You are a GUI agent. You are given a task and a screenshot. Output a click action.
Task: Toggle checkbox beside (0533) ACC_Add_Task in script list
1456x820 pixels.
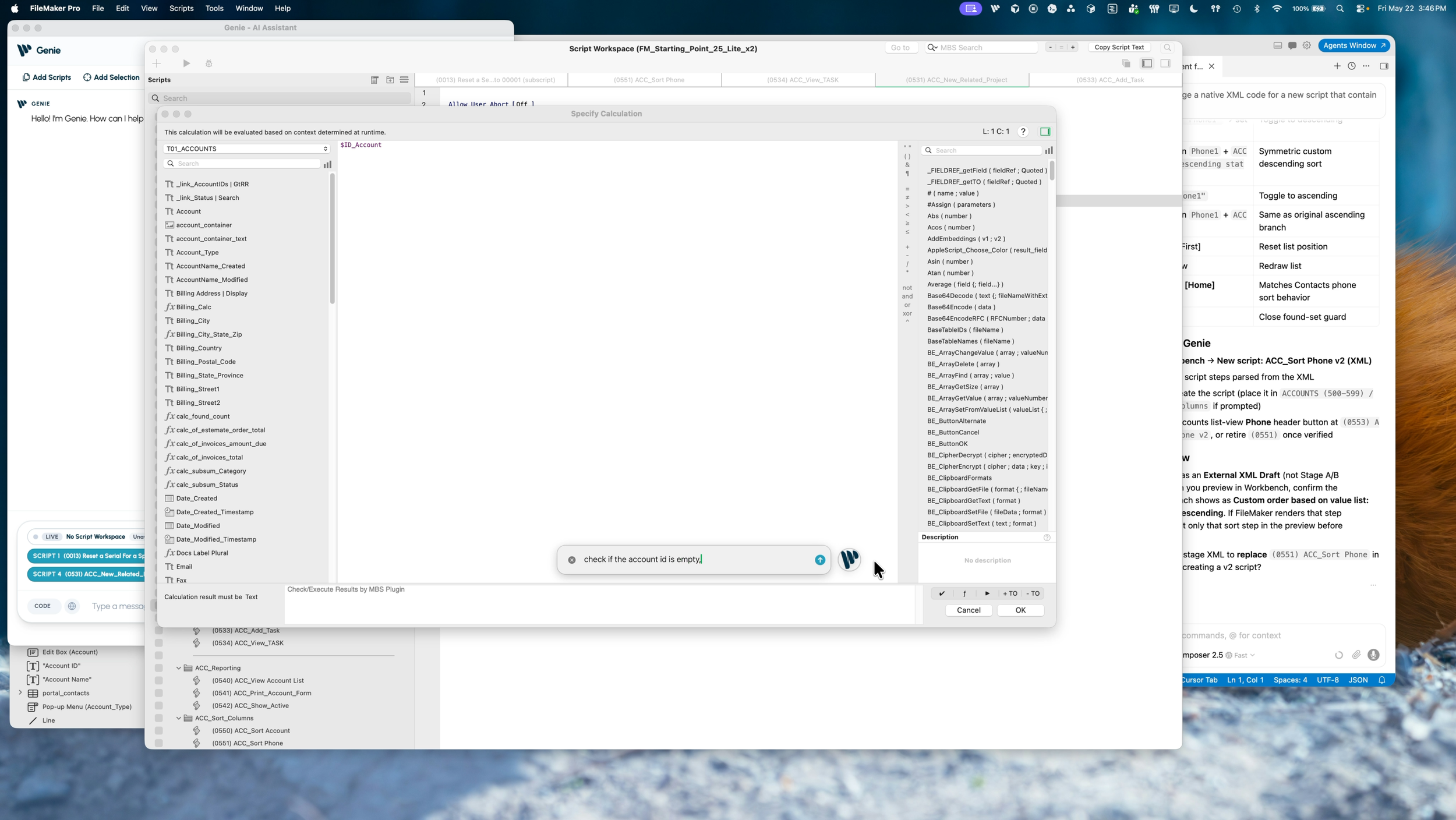(158, 631)
